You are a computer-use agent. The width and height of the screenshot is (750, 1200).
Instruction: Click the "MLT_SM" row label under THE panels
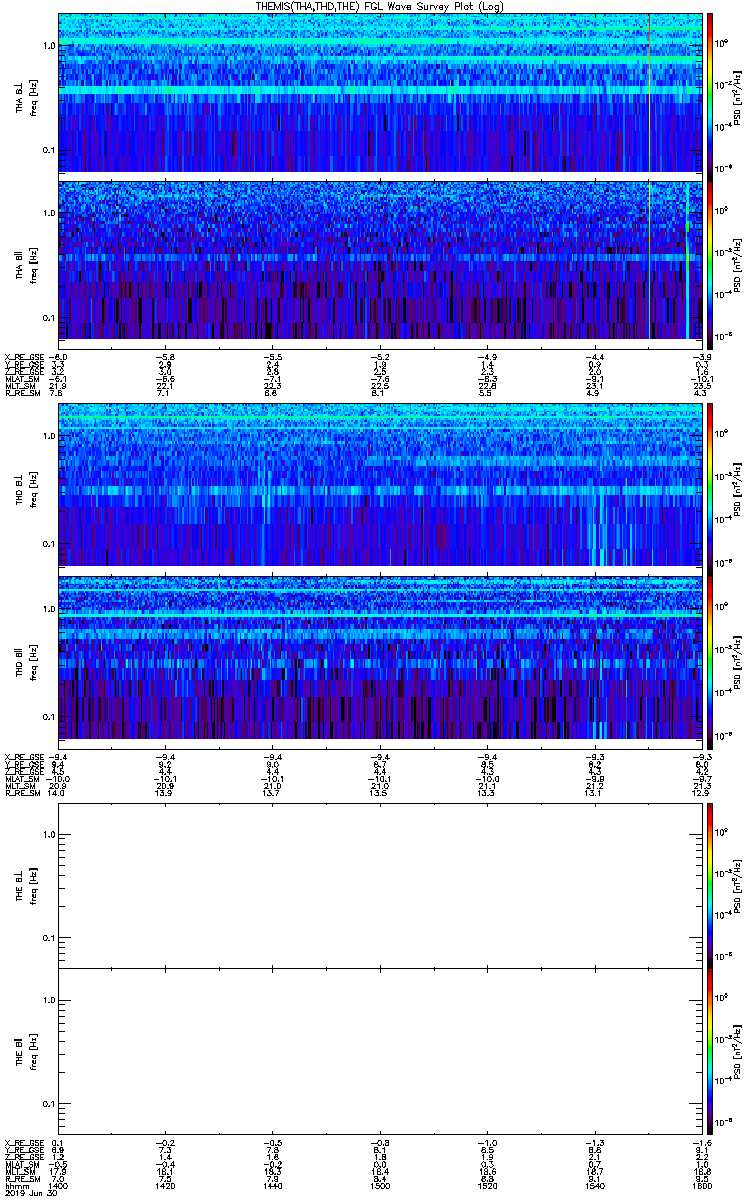[x=18, y=1170]
